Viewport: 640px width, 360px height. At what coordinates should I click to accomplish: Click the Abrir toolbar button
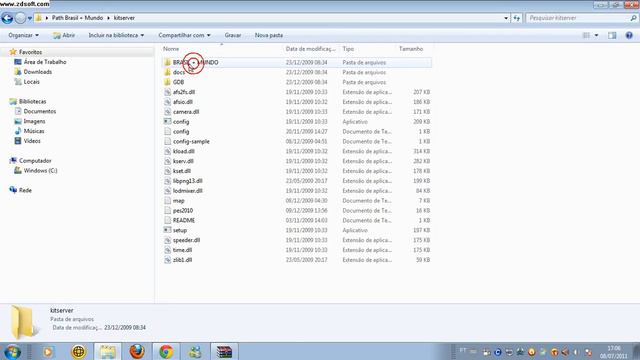pos(64,35)
